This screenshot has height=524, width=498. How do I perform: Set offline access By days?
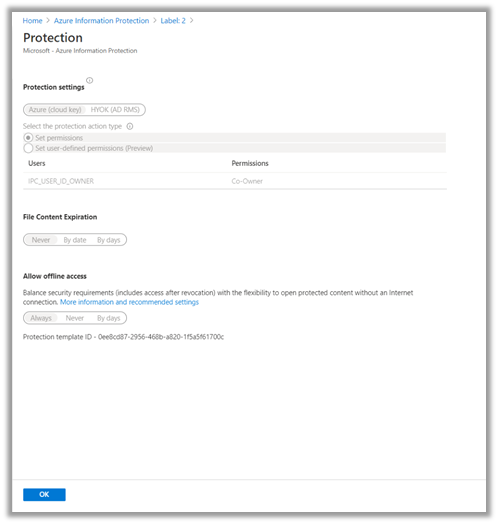(109, 318)
